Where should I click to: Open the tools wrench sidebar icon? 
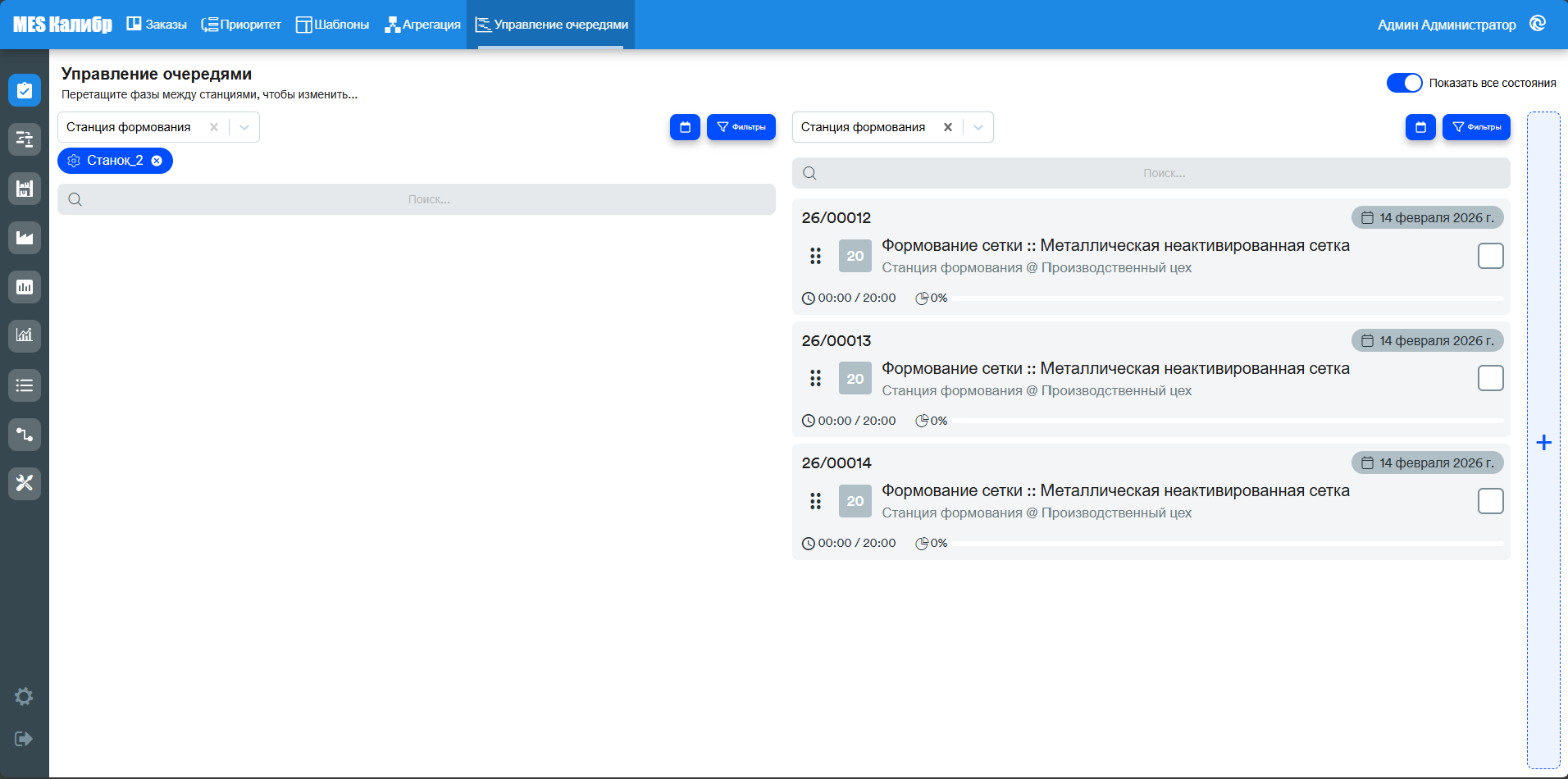tap(25, 483)
